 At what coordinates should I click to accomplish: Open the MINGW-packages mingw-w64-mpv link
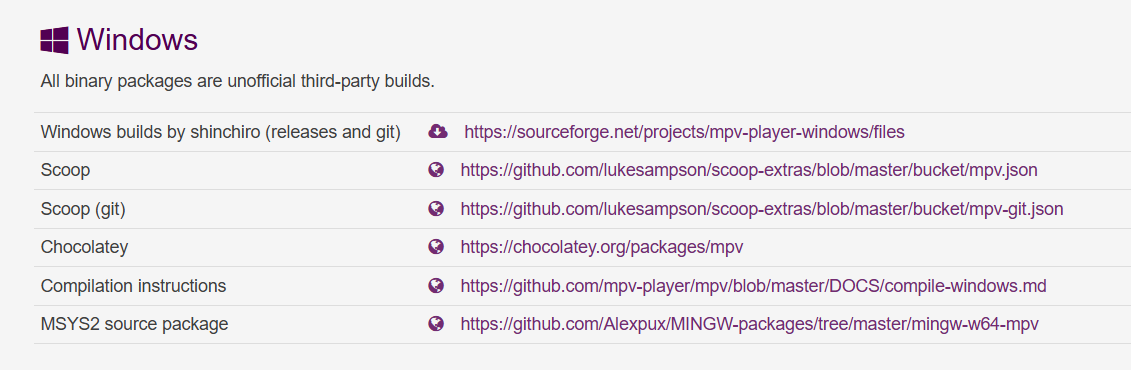click(749, 325)
